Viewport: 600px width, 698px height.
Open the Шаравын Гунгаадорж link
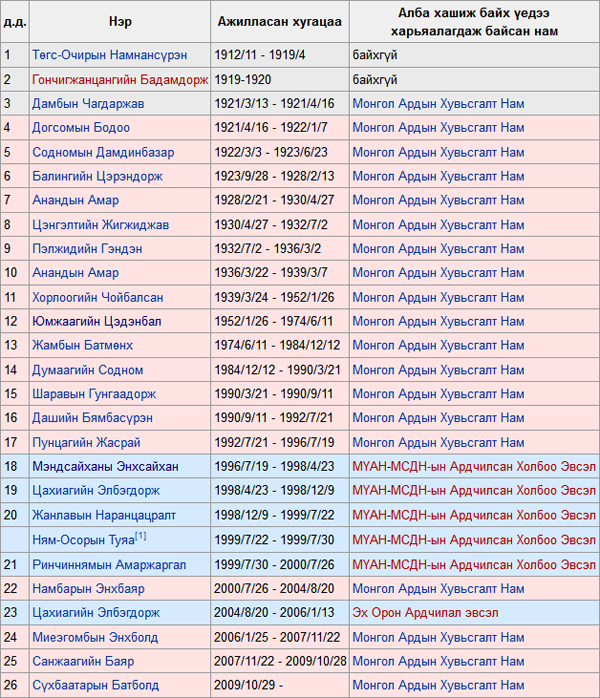point(94,394)
